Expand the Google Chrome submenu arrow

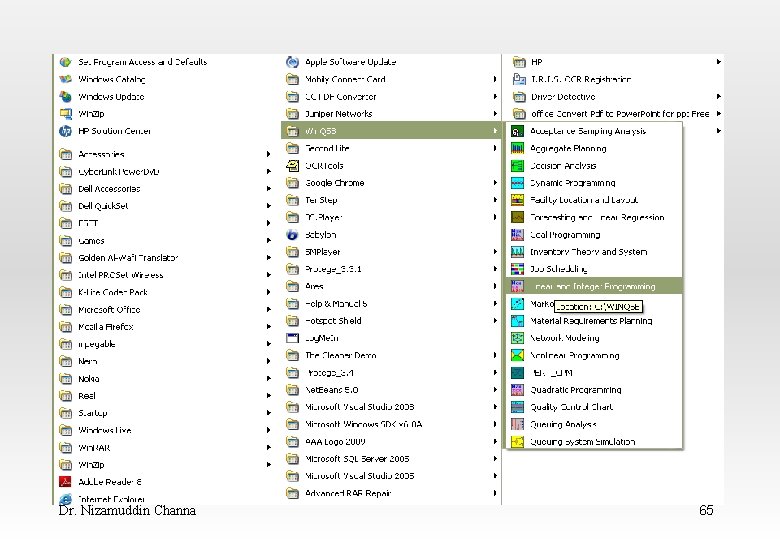tap(494, 183)
